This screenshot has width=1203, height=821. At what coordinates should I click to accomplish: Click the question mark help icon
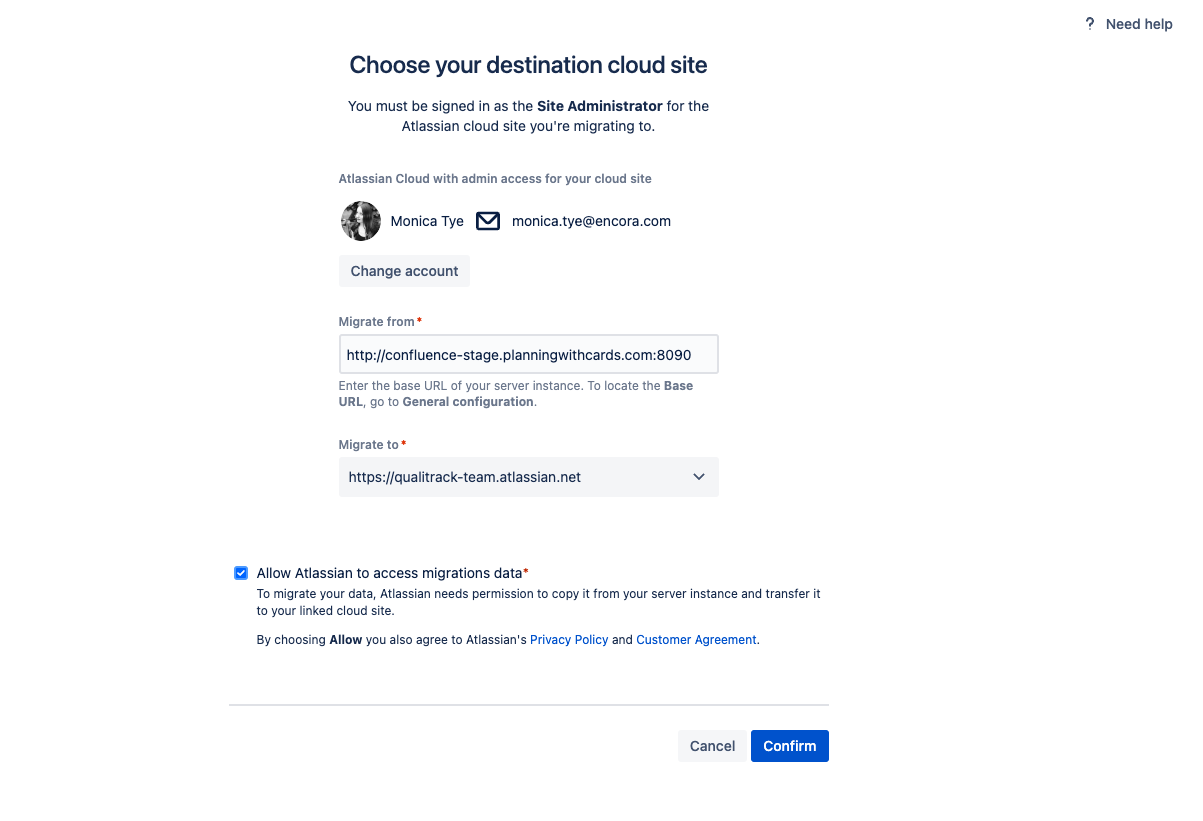pyautogui.click(x=1090, y=24)
